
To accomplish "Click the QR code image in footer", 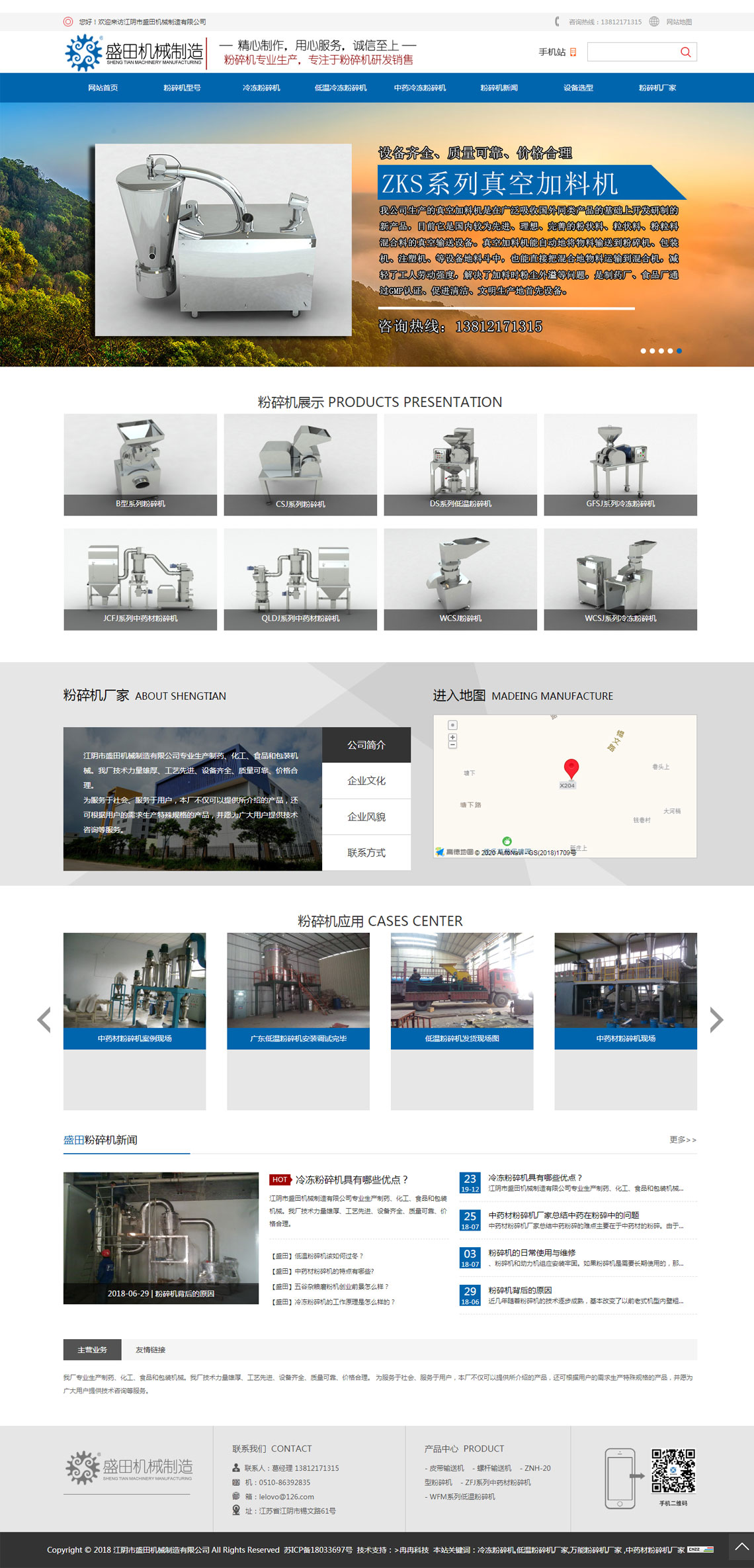I will 673,1471.
